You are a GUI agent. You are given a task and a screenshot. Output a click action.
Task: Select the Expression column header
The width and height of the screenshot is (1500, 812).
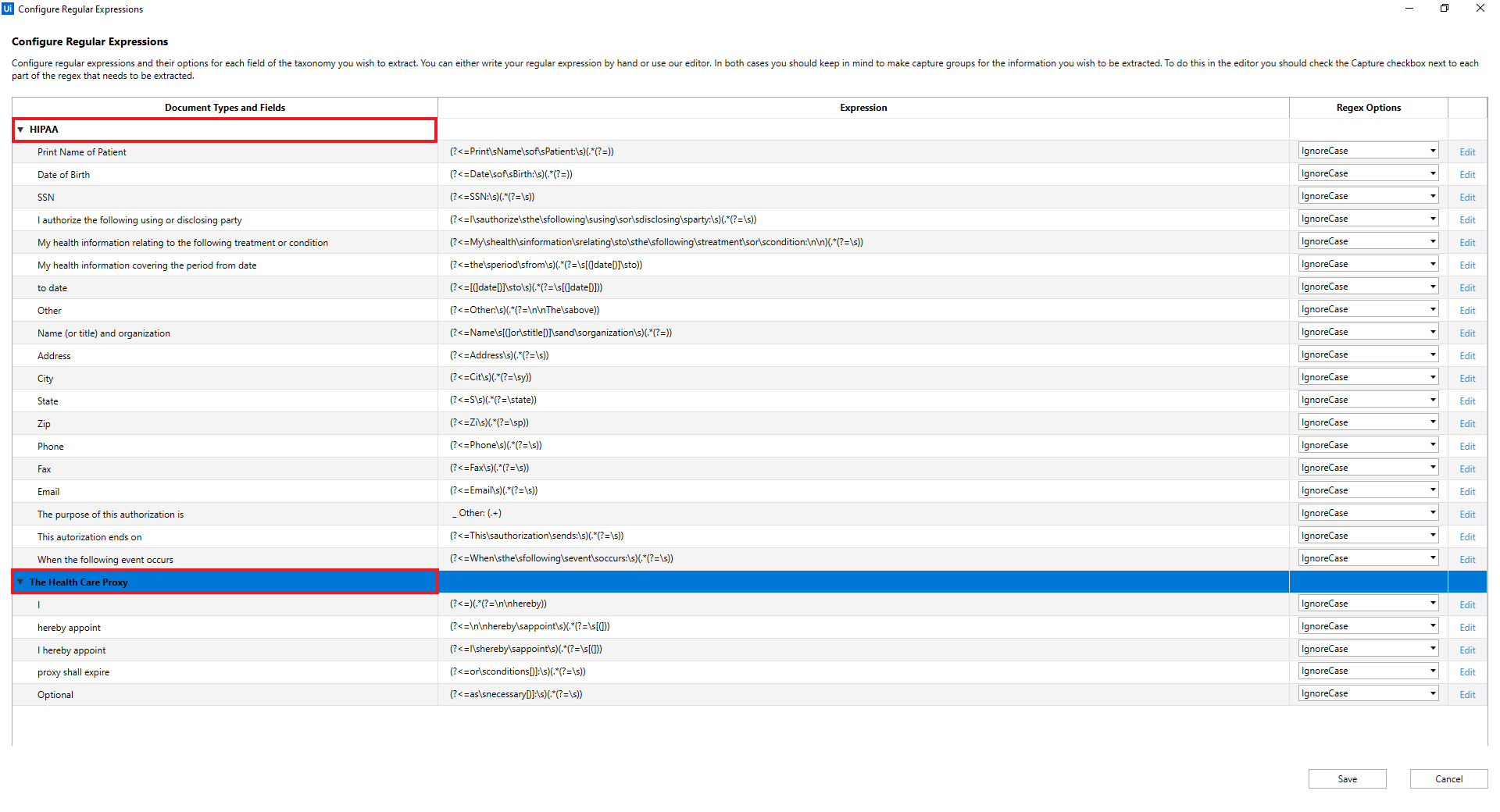click(862, 108)
